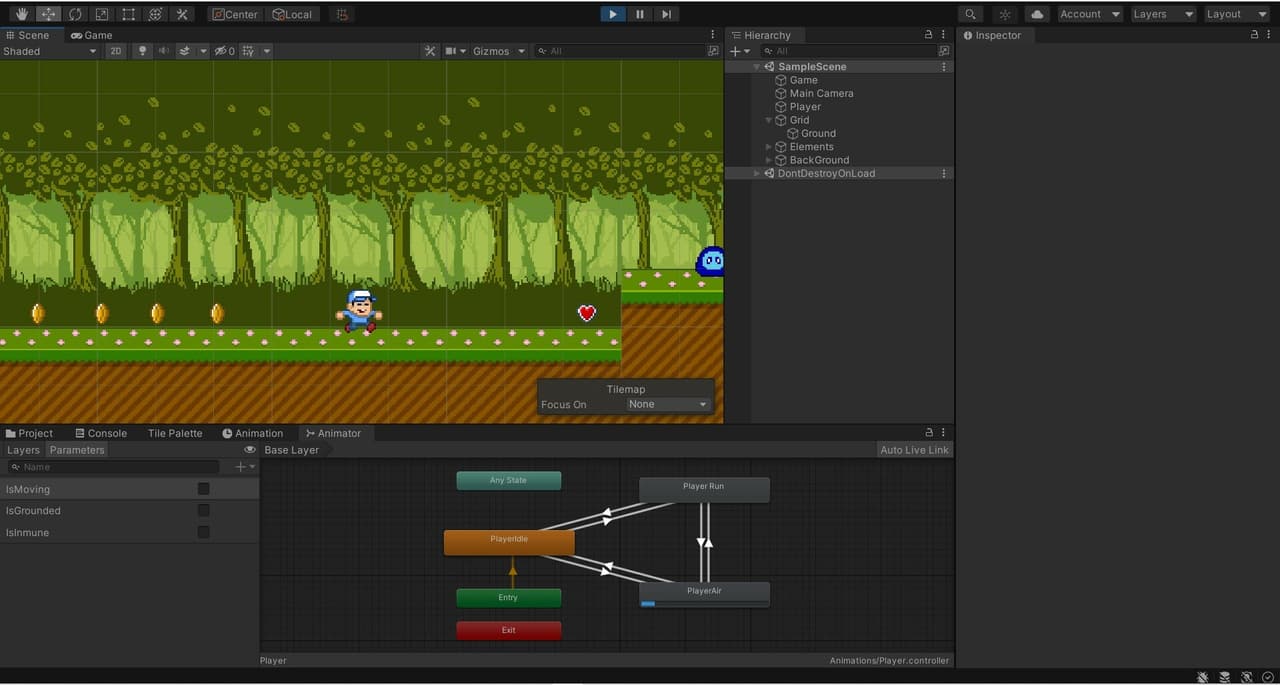The width and height of the screenshot is (1280, 685).
Task: Switch to the Console tab
Action: point(100,433)
